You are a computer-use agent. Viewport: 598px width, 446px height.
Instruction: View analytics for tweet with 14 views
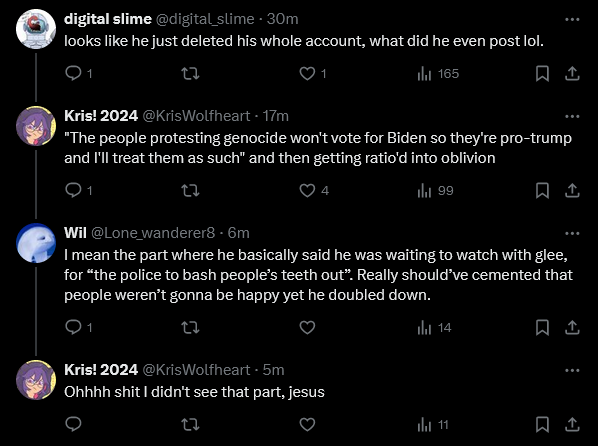pos(434,327)
